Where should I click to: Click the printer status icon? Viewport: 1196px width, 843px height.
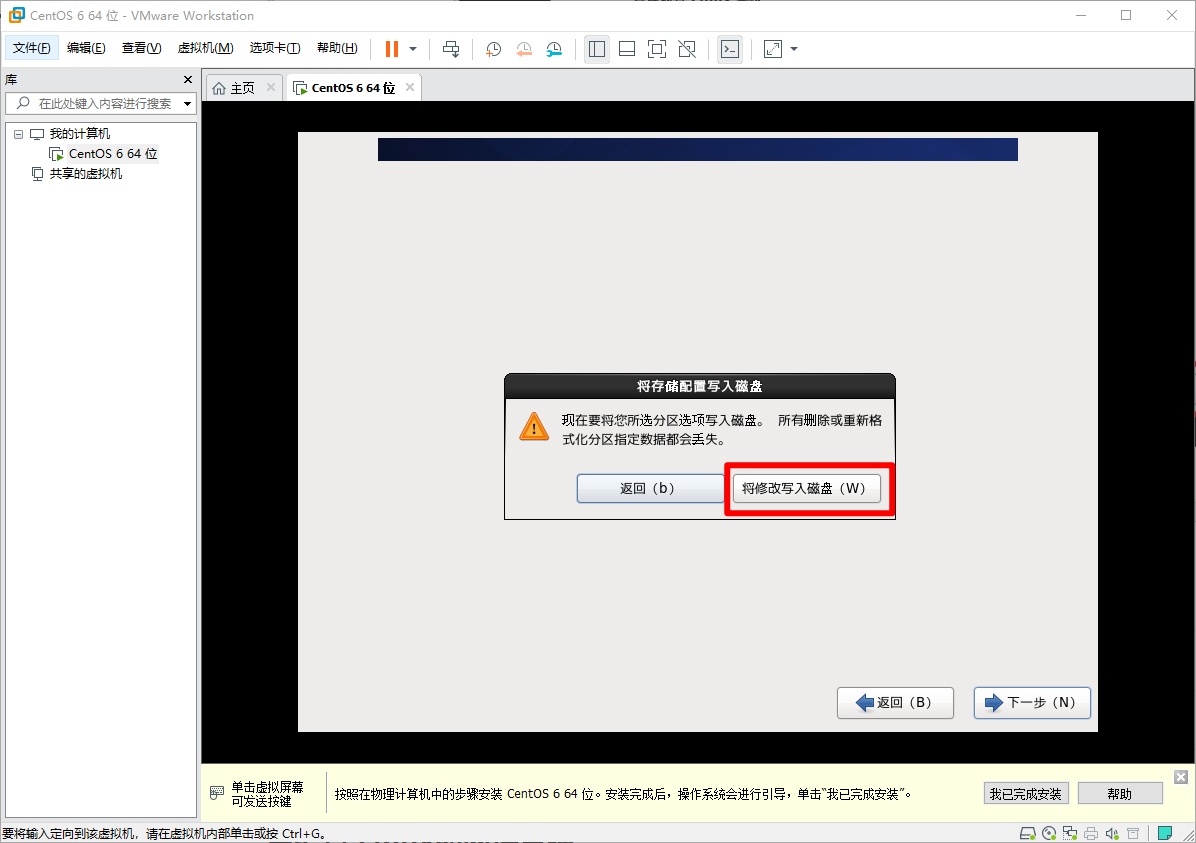coord(1091,833)
